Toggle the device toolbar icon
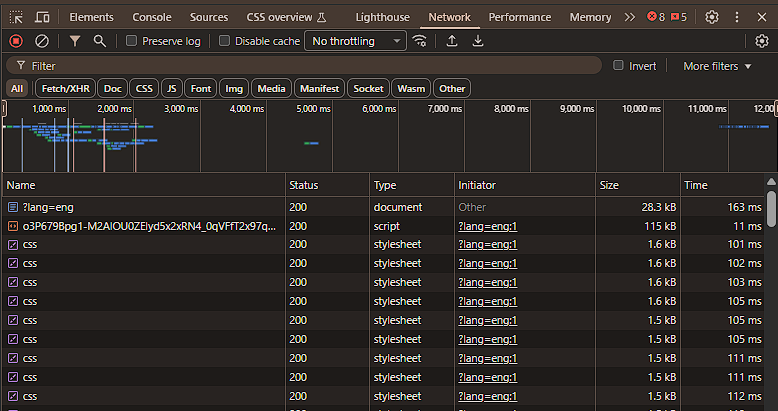 pos(43,17)
